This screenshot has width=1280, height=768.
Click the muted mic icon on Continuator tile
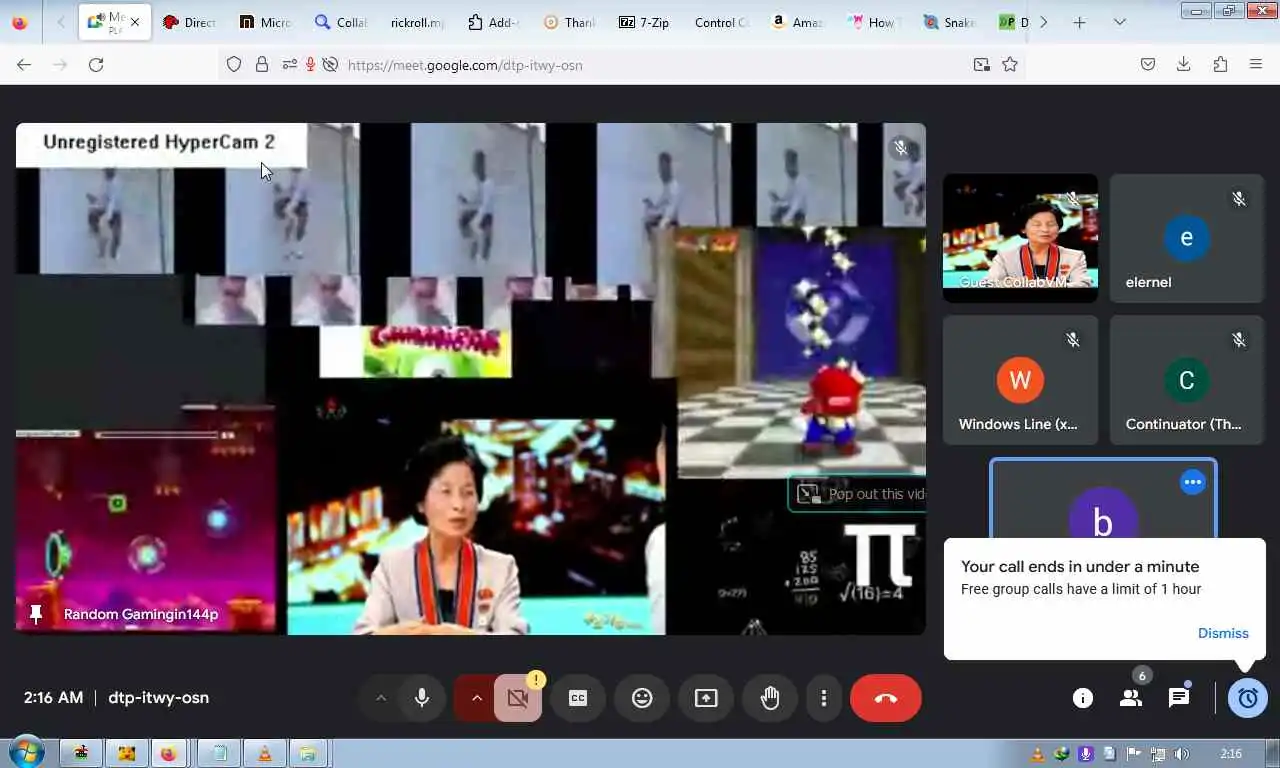point(1239,341)
